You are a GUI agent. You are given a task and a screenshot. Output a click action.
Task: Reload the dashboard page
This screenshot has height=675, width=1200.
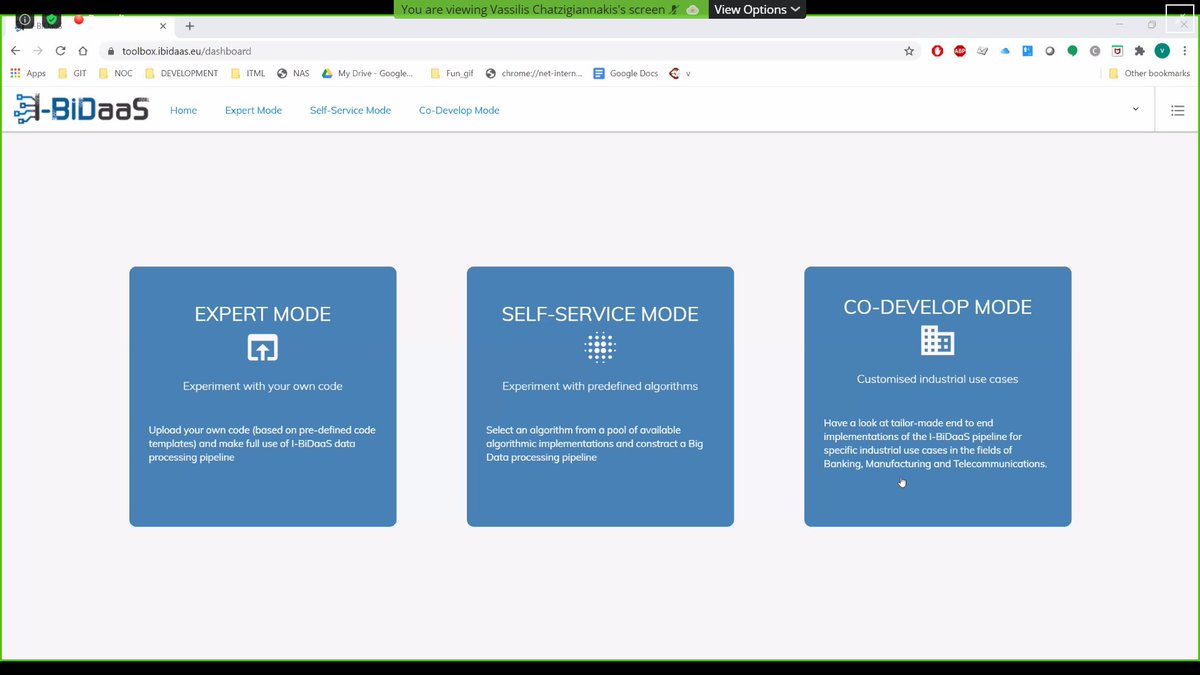[x=61, y=51]
